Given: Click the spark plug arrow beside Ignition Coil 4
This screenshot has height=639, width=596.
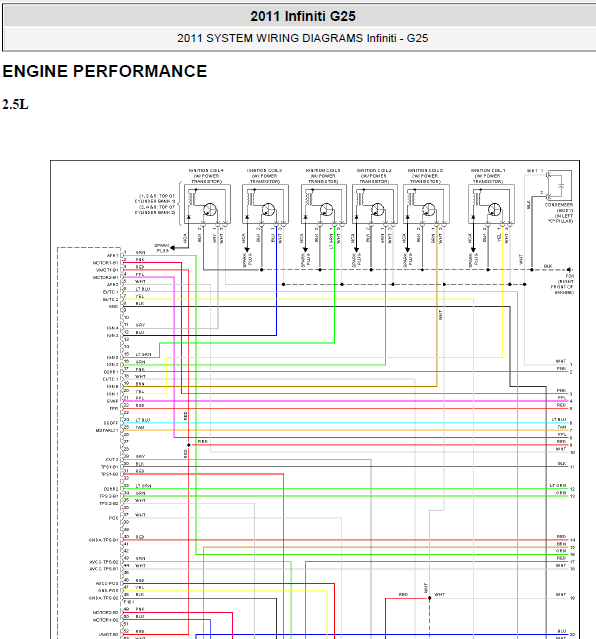Looking at the screenshot, I should pos(172,248).
